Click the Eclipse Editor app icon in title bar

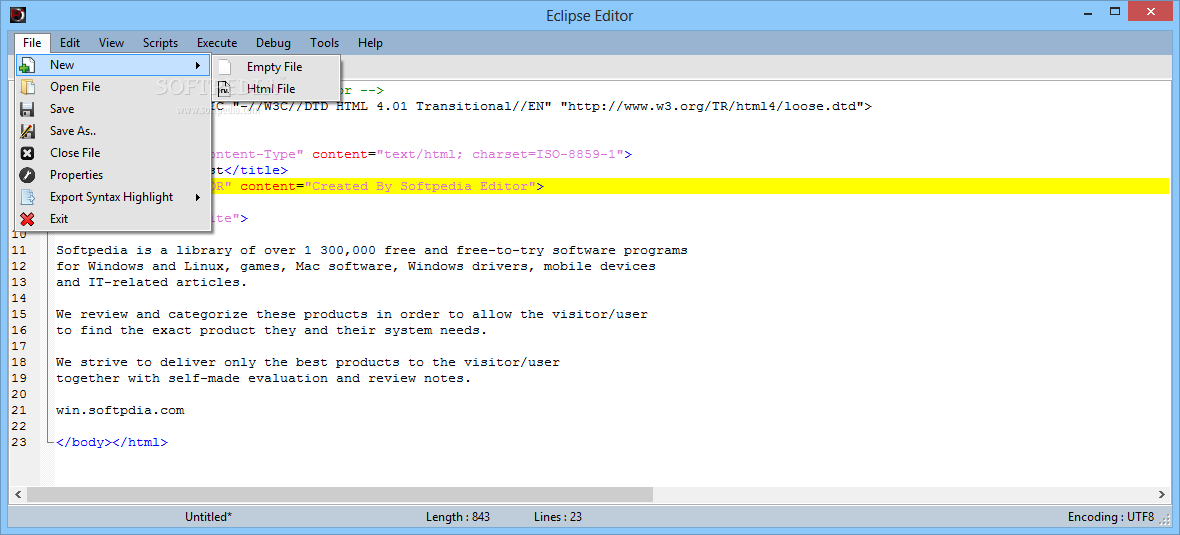(17, 14)
